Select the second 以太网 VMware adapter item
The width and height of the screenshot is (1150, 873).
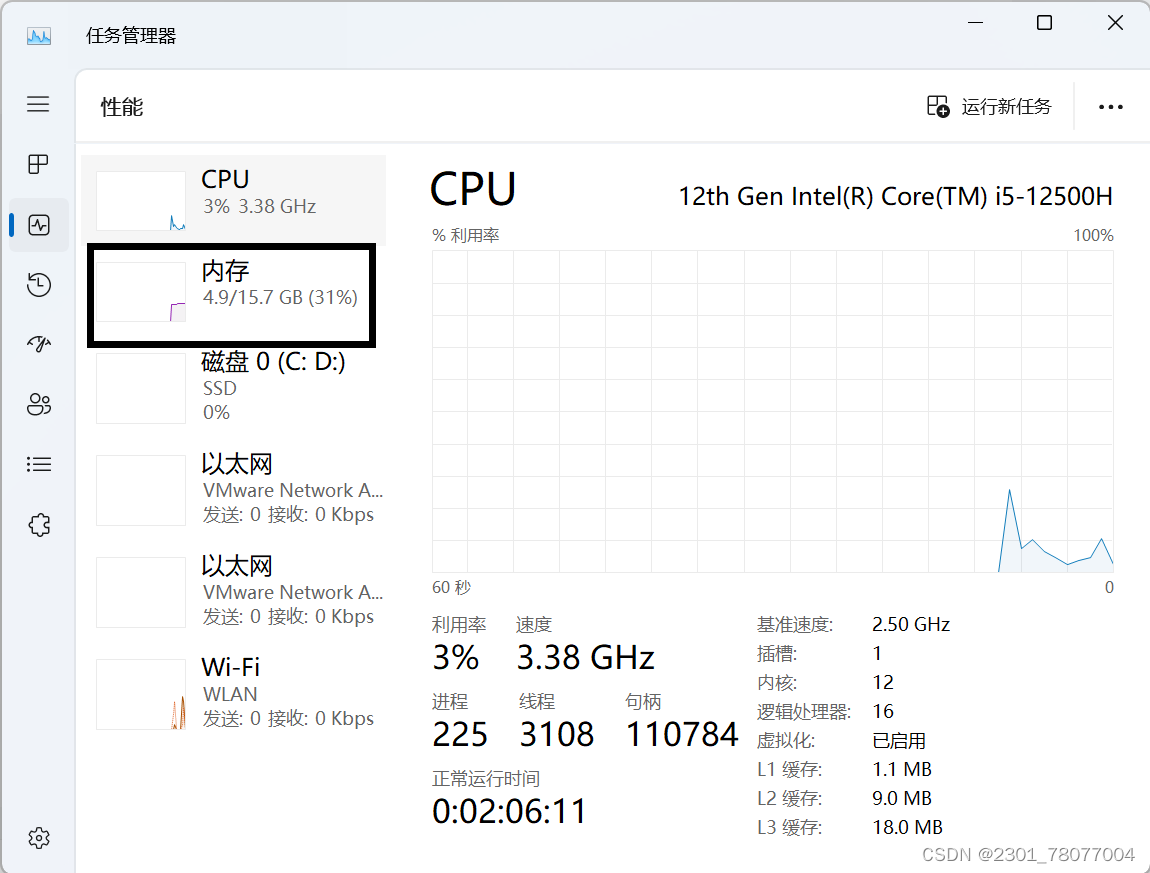point(233,591)
